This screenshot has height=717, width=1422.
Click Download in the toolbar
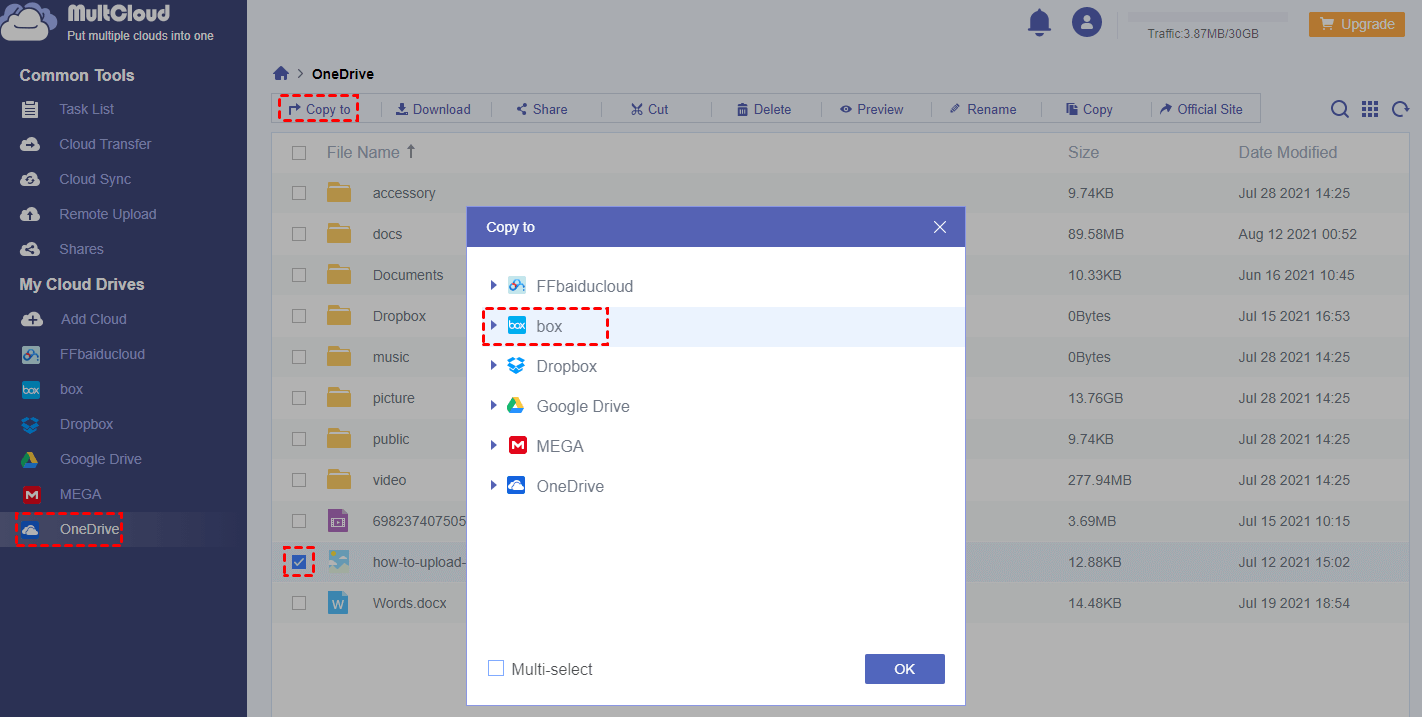pos(433,109)
